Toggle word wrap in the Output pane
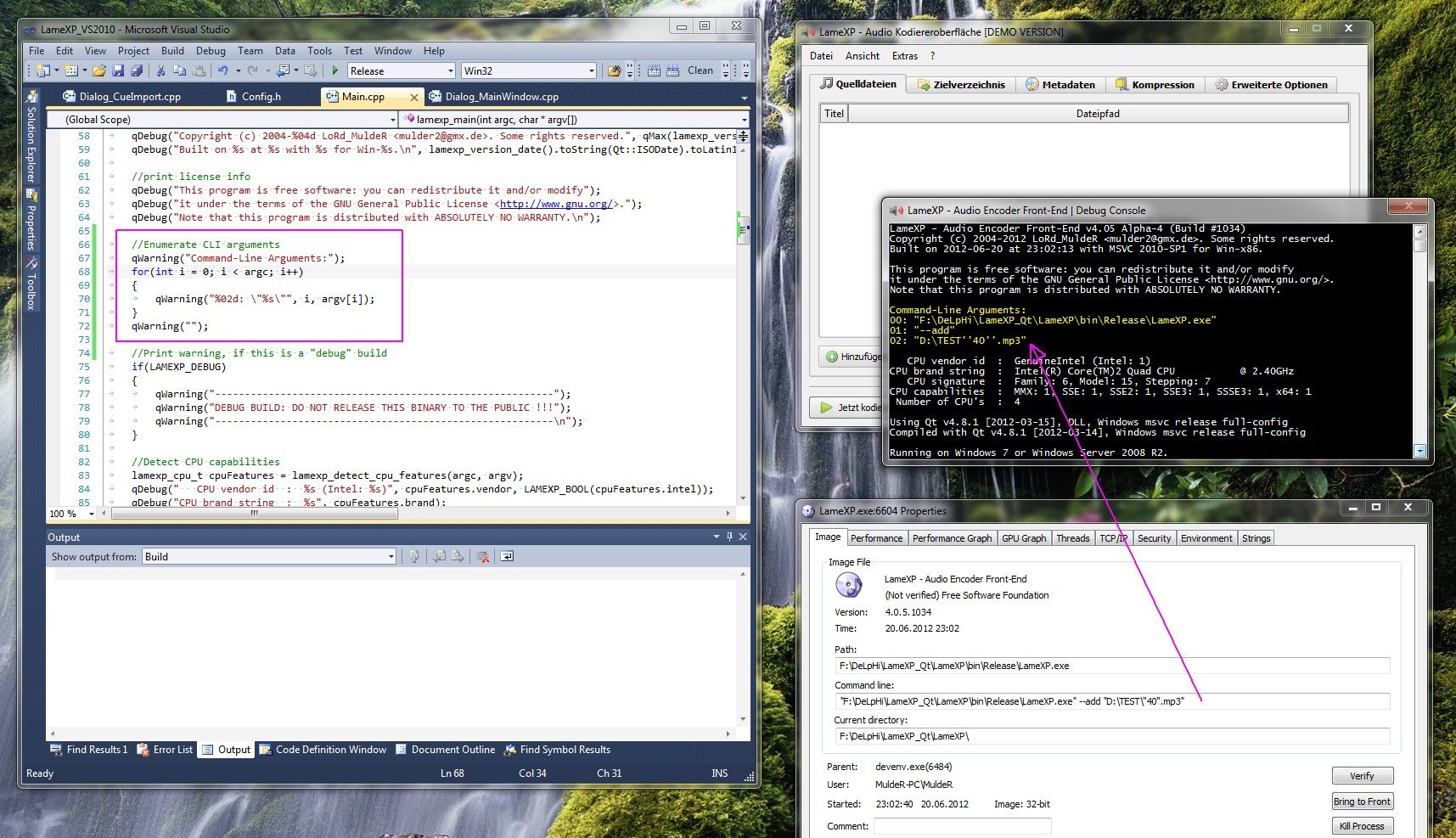The image size is (1456, 838). [x=507, y=556]
